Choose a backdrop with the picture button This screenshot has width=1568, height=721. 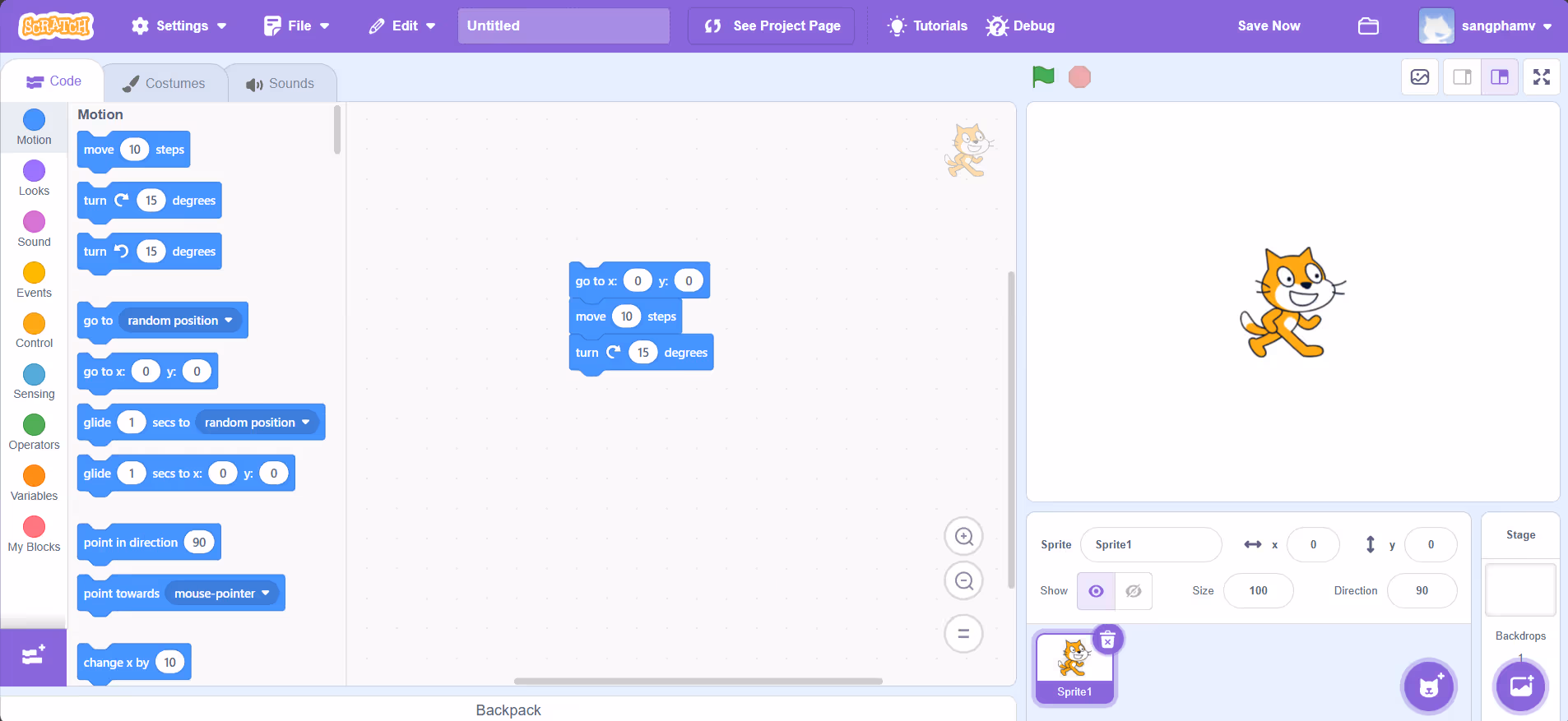[x=1521, y=686]
